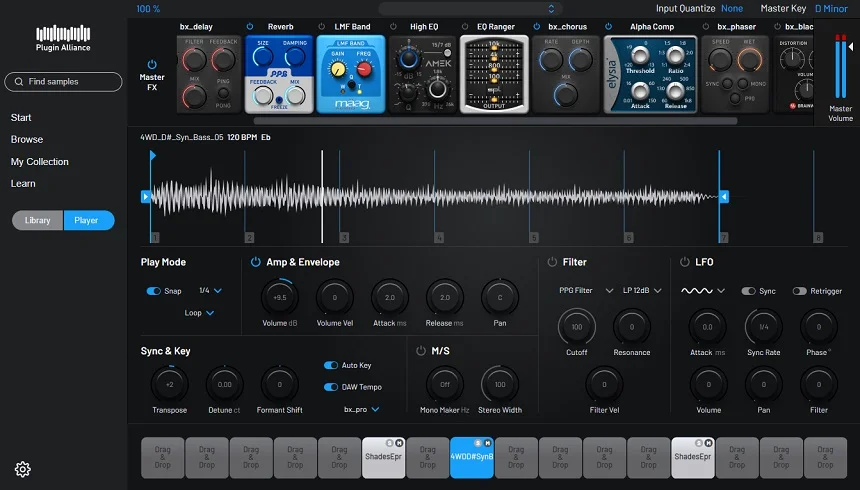Click the Plugin Alliance logo
The width and height of the screenshot is (860, 490).
coord(63,38)
